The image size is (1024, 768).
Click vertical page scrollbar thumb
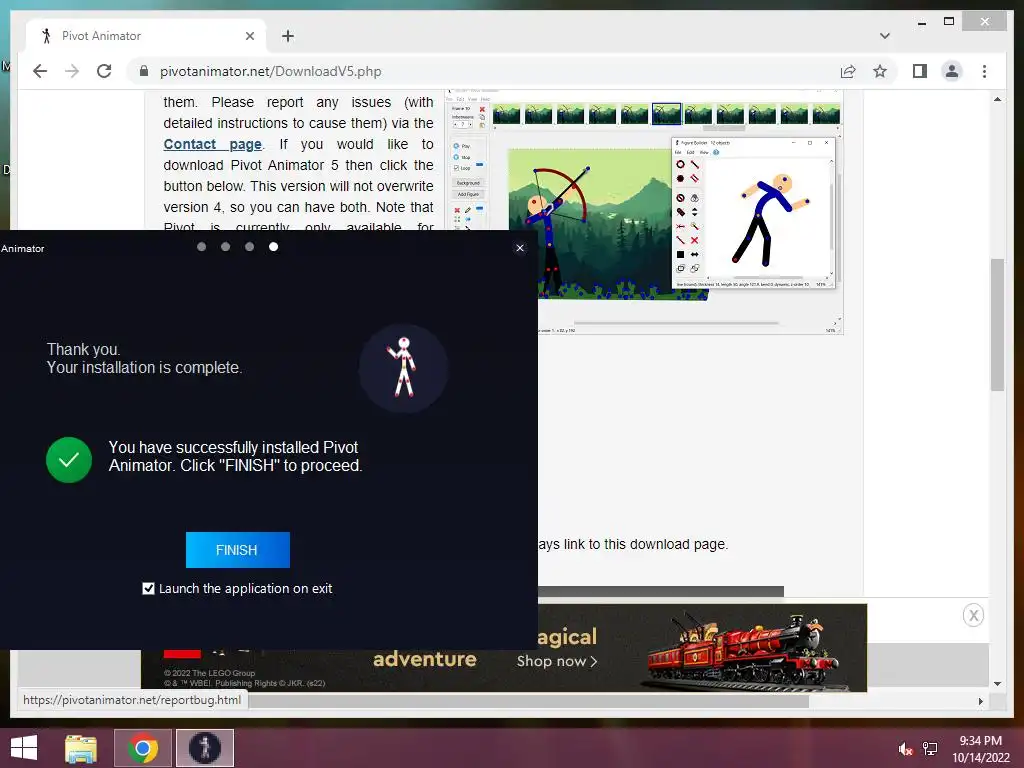(997, 325)
